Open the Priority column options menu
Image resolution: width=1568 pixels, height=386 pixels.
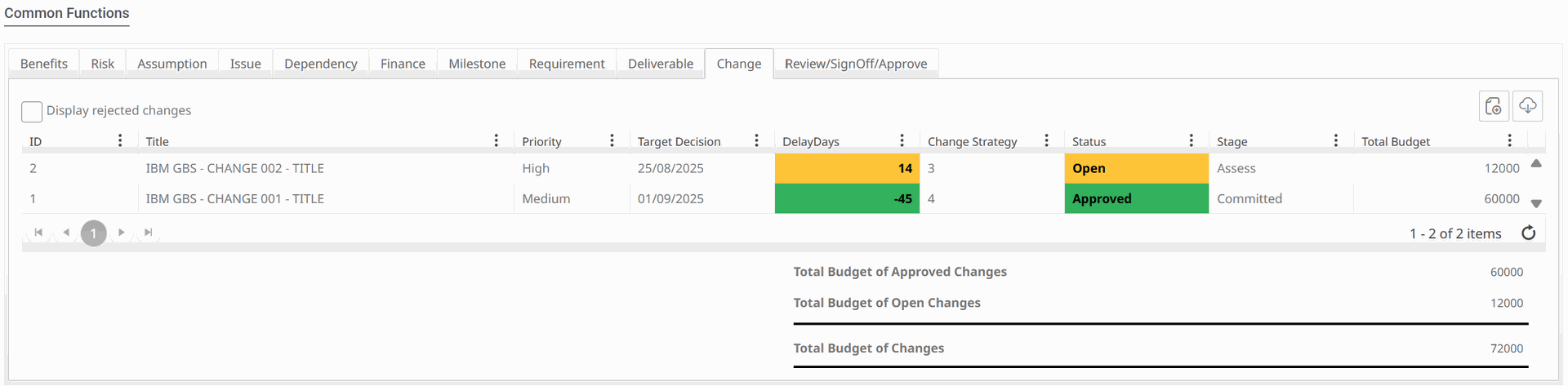[x=612, y=141]
